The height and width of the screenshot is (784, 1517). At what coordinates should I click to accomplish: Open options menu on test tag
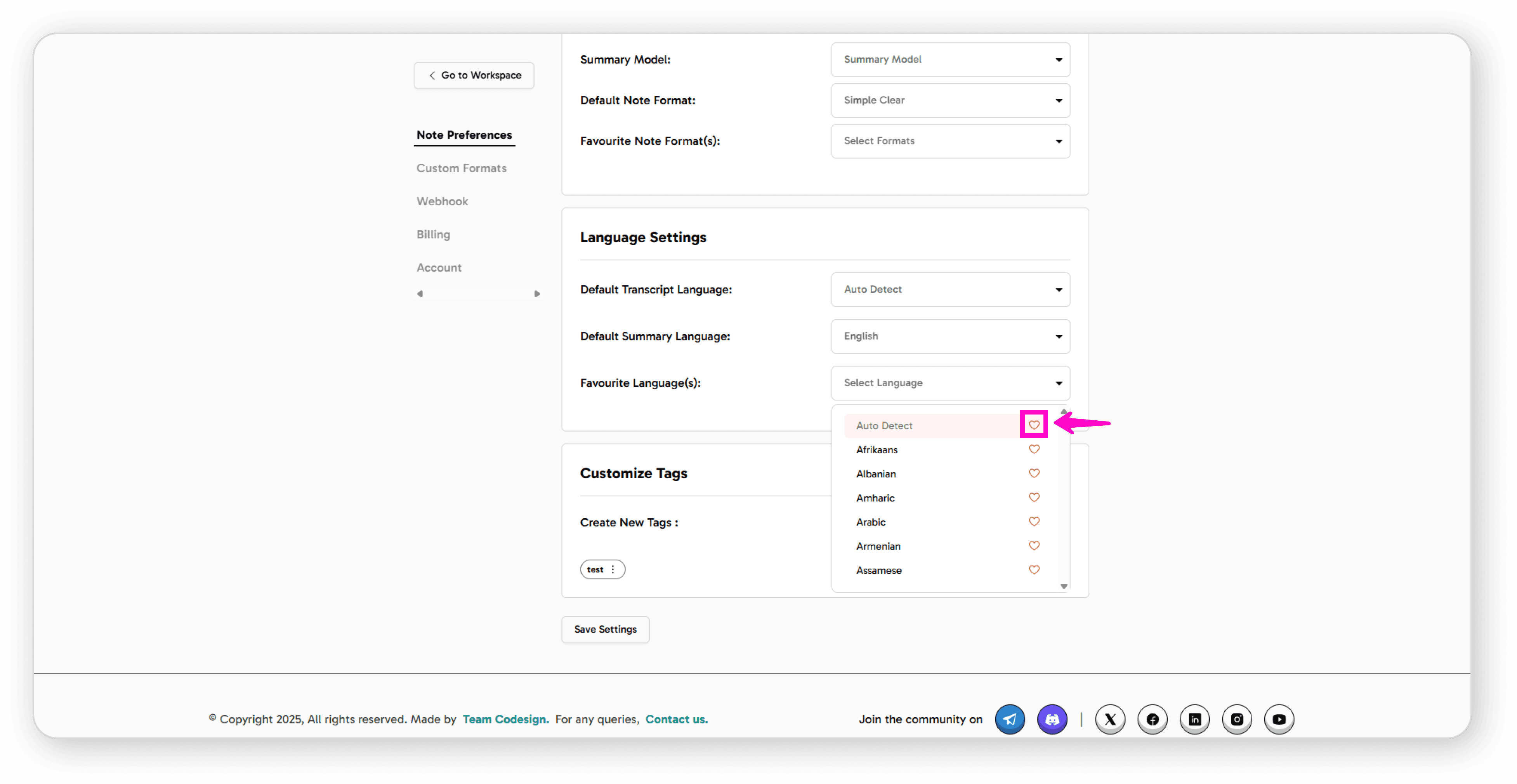613,569
